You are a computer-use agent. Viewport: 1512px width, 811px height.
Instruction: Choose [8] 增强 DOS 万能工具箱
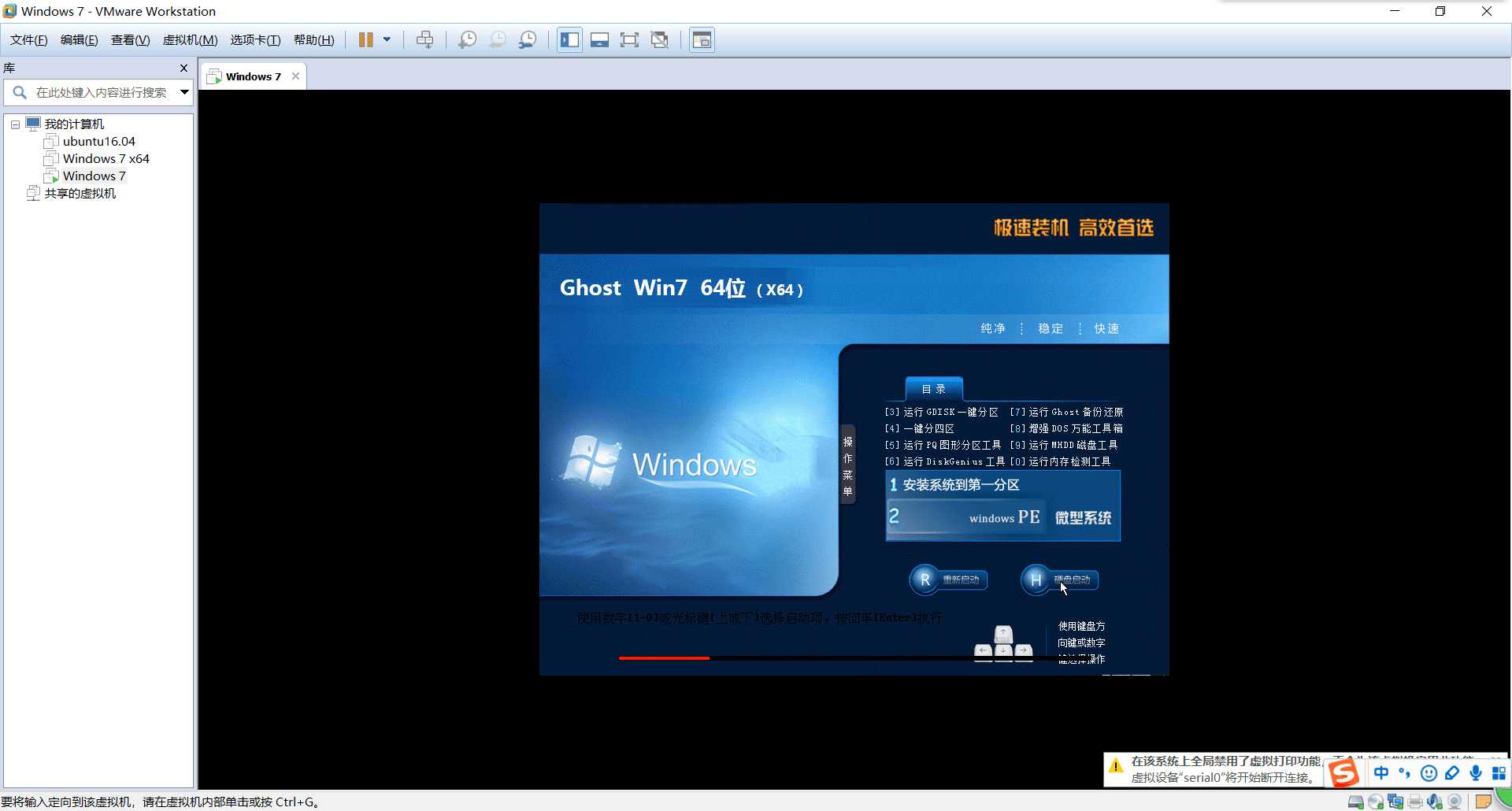1067,428
